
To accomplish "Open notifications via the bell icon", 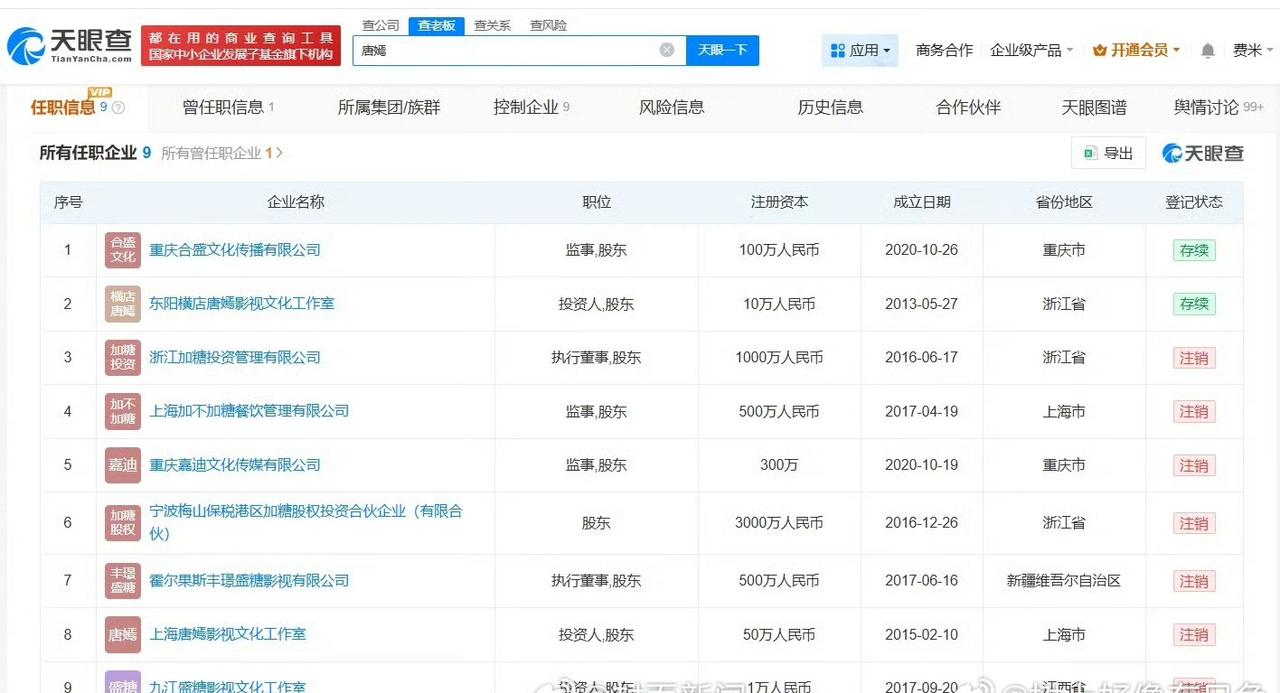I will pyautogui.click(x=1208, y=50).
